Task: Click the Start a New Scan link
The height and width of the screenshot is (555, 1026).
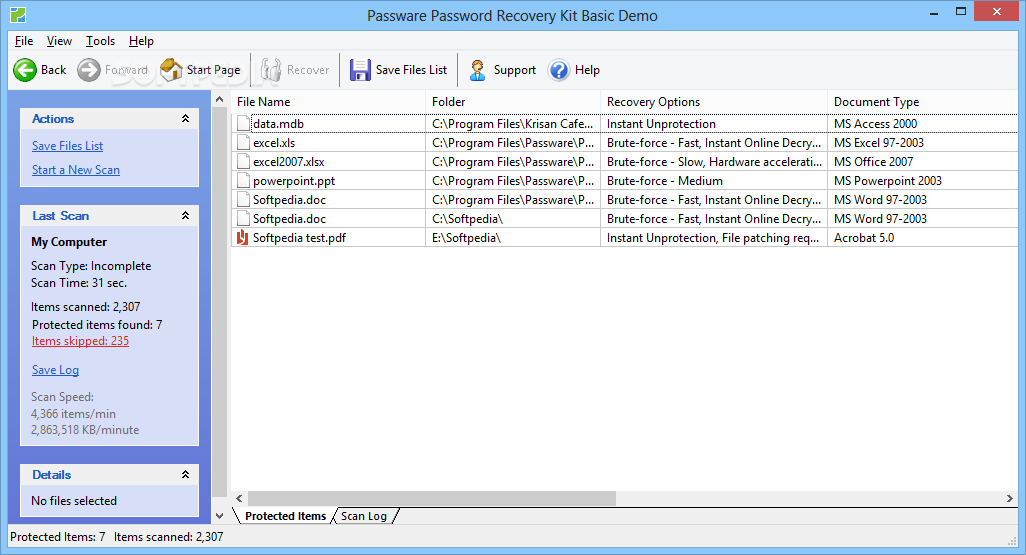Action: click(x=76, y=170)
